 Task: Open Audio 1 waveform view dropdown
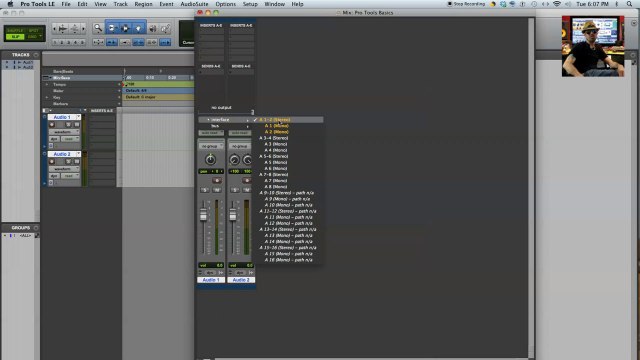click(x=64, y=132)
